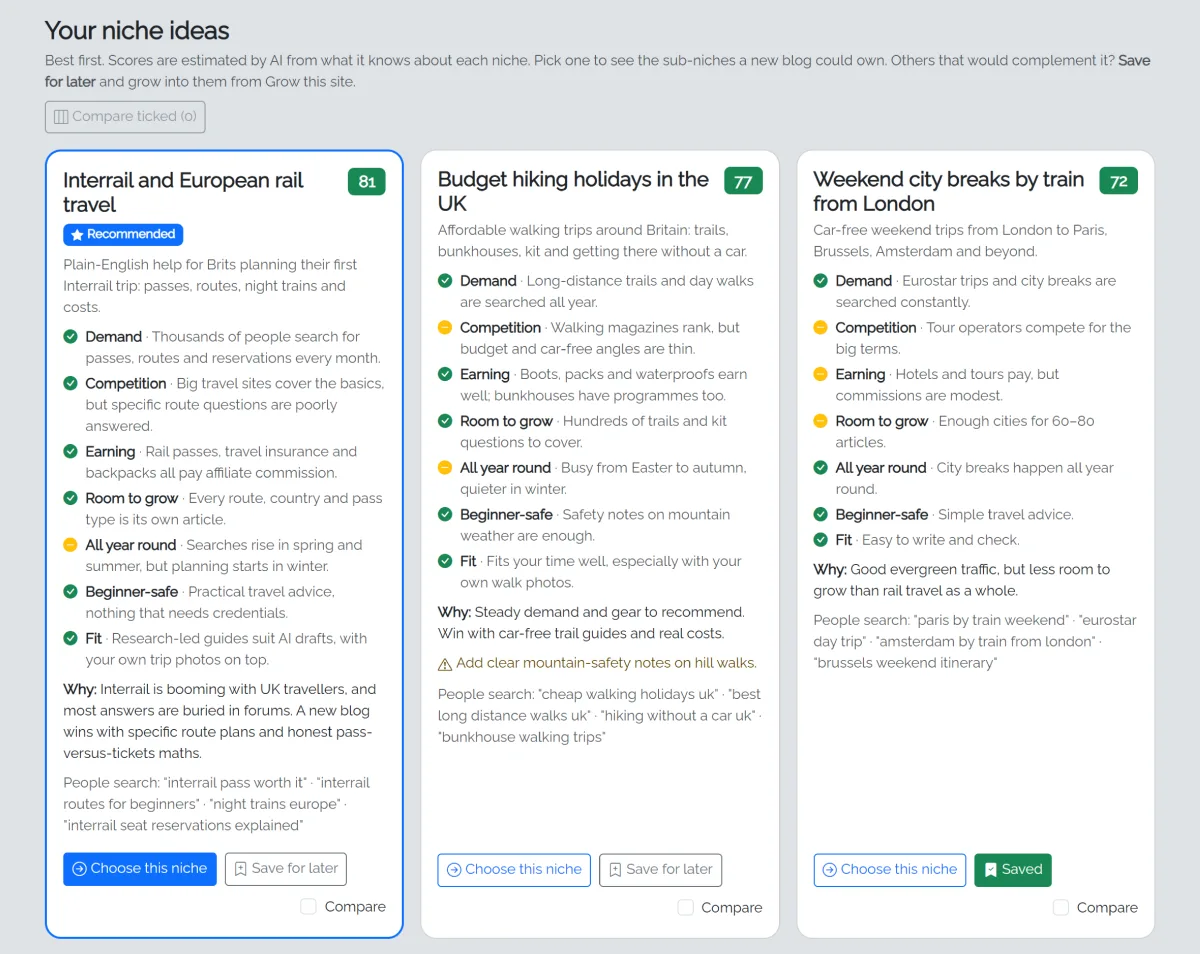The width and height of the screenshot is (1200, 954).
Task: Click the 72 score badge
Action: pos(1119,181)
